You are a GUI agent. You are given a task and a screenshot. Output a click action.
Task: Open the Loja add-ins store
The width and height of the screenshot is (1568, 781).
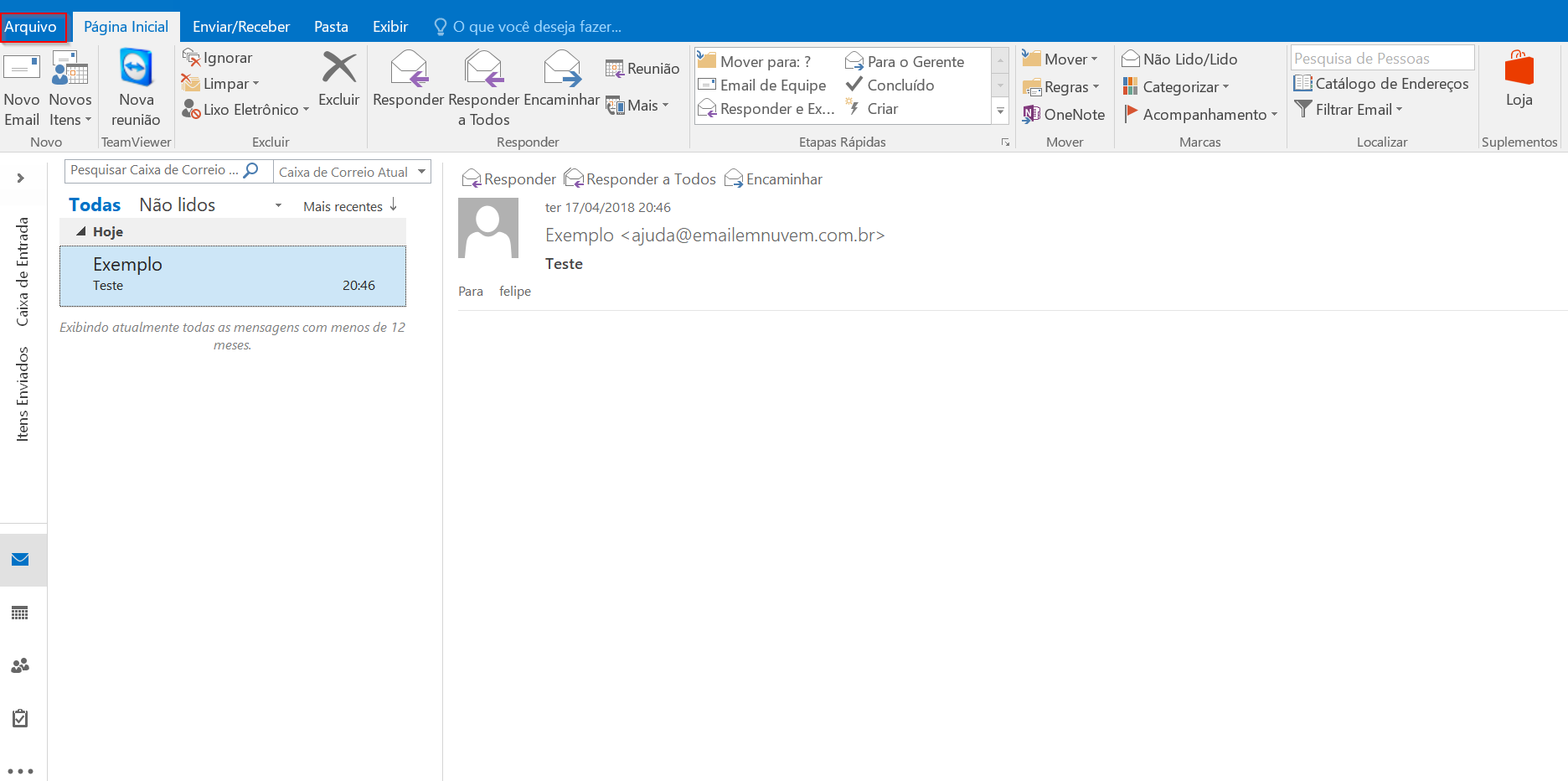coord(1519,80)
